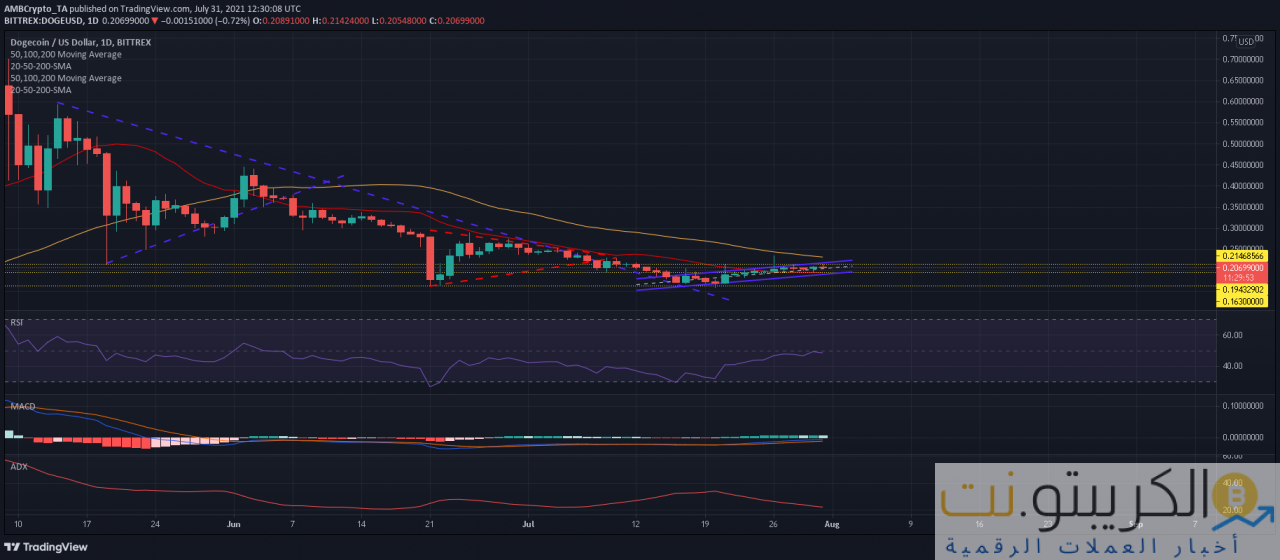The image size is (1280, 560).
Task: Click the Jun marker on time axis
Action: [234, 523]
